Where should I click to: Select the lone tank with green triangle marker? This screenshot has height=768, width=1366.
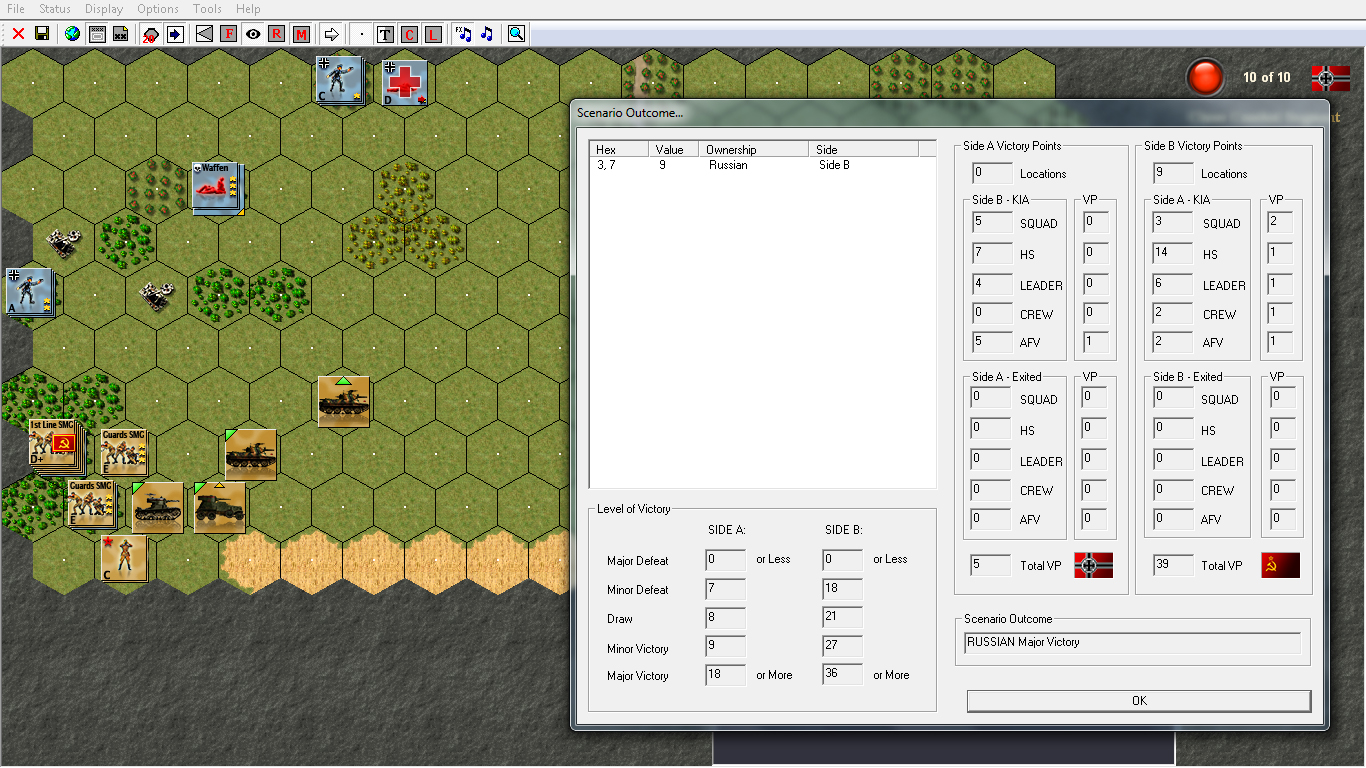tap(343, 401)
